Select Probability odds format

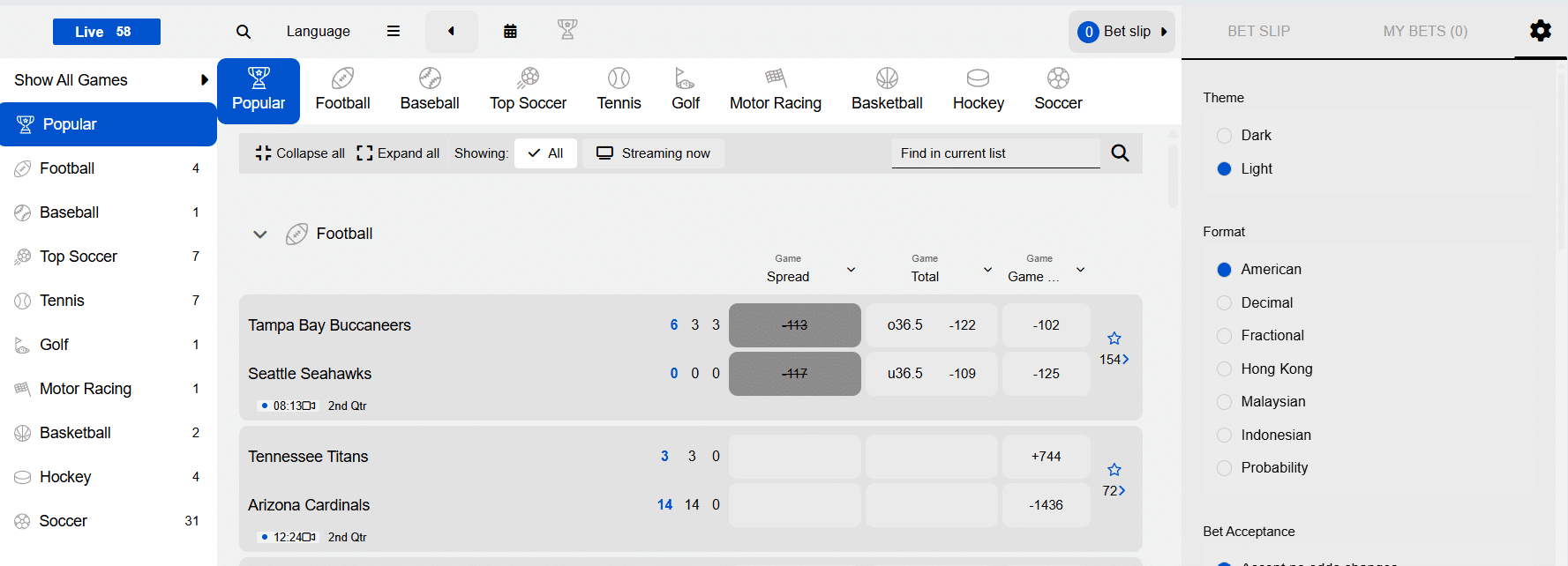click(1224, 468)
